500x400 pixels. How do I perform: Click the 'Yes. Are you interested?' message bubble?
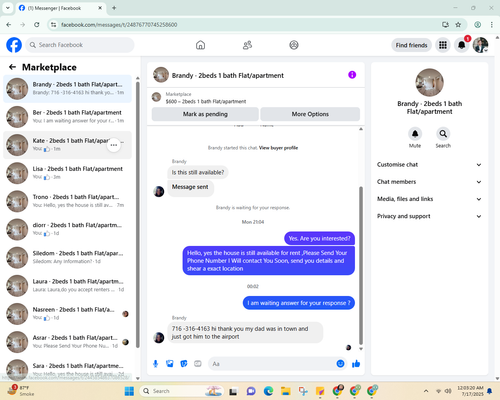[319, 238]
